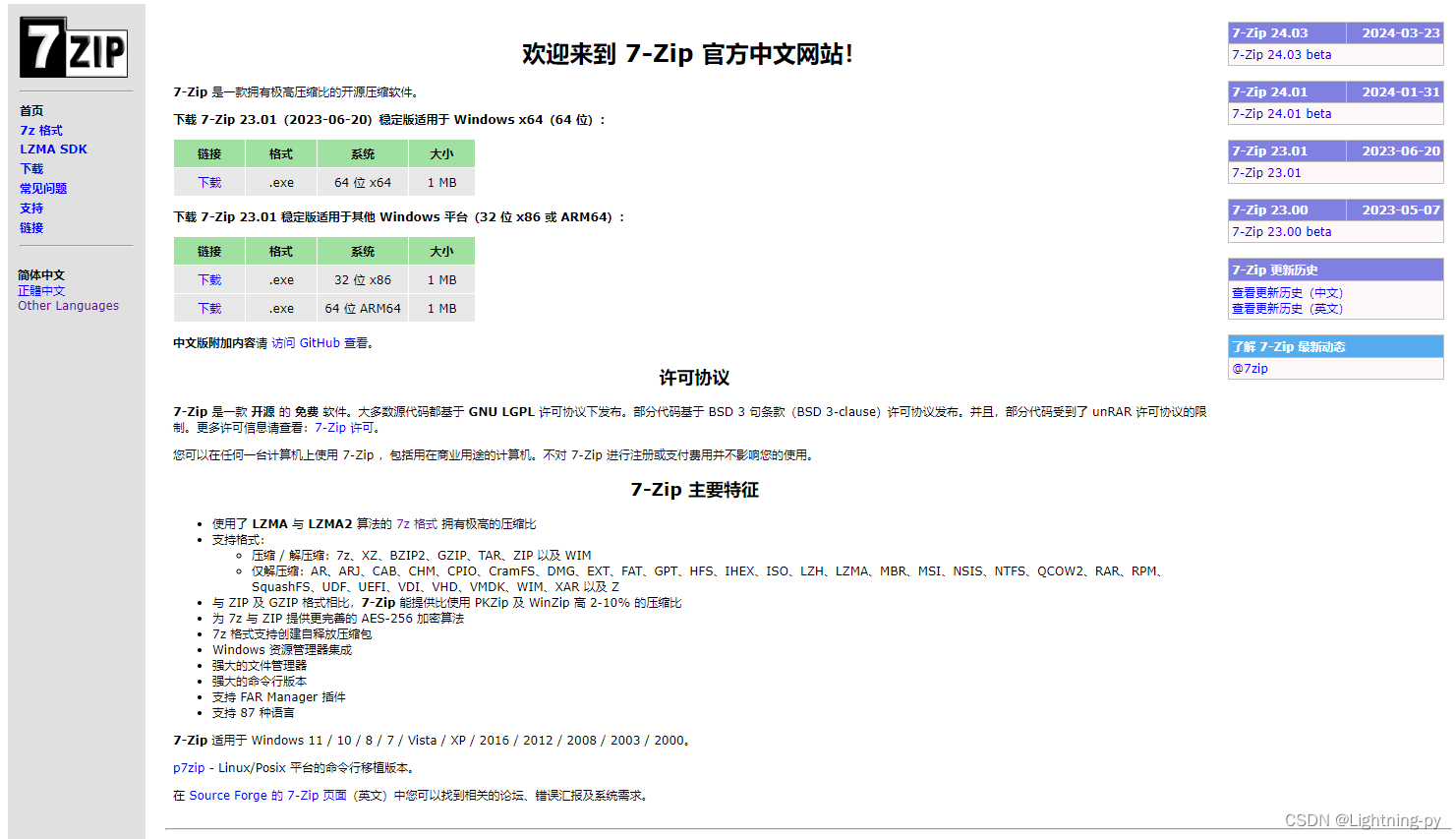Click the 64 位 ARM64 table cell
1456x839 pixels.
click(363, 309)
